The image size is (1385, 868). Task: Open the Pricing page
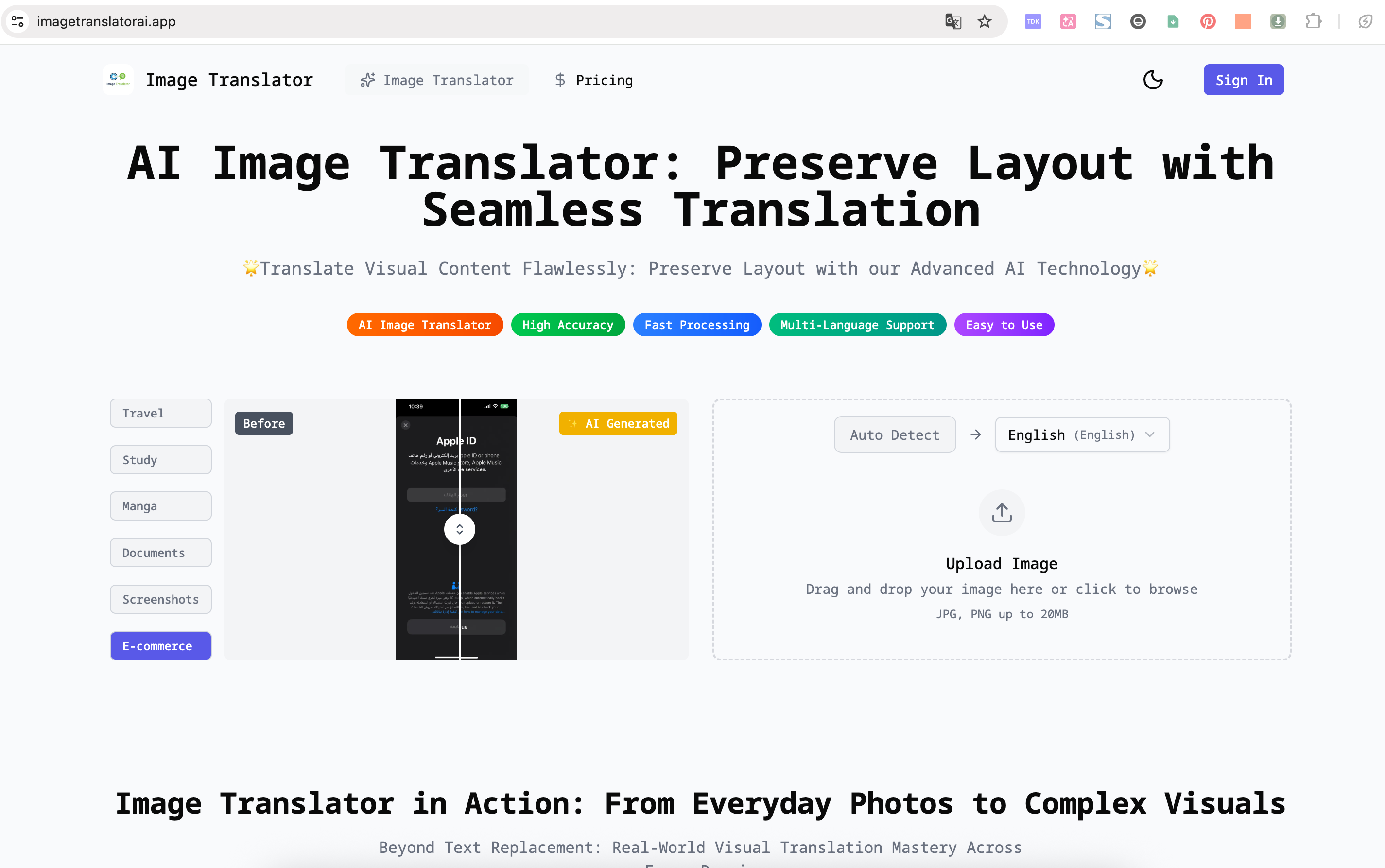[x=604, y=80]
